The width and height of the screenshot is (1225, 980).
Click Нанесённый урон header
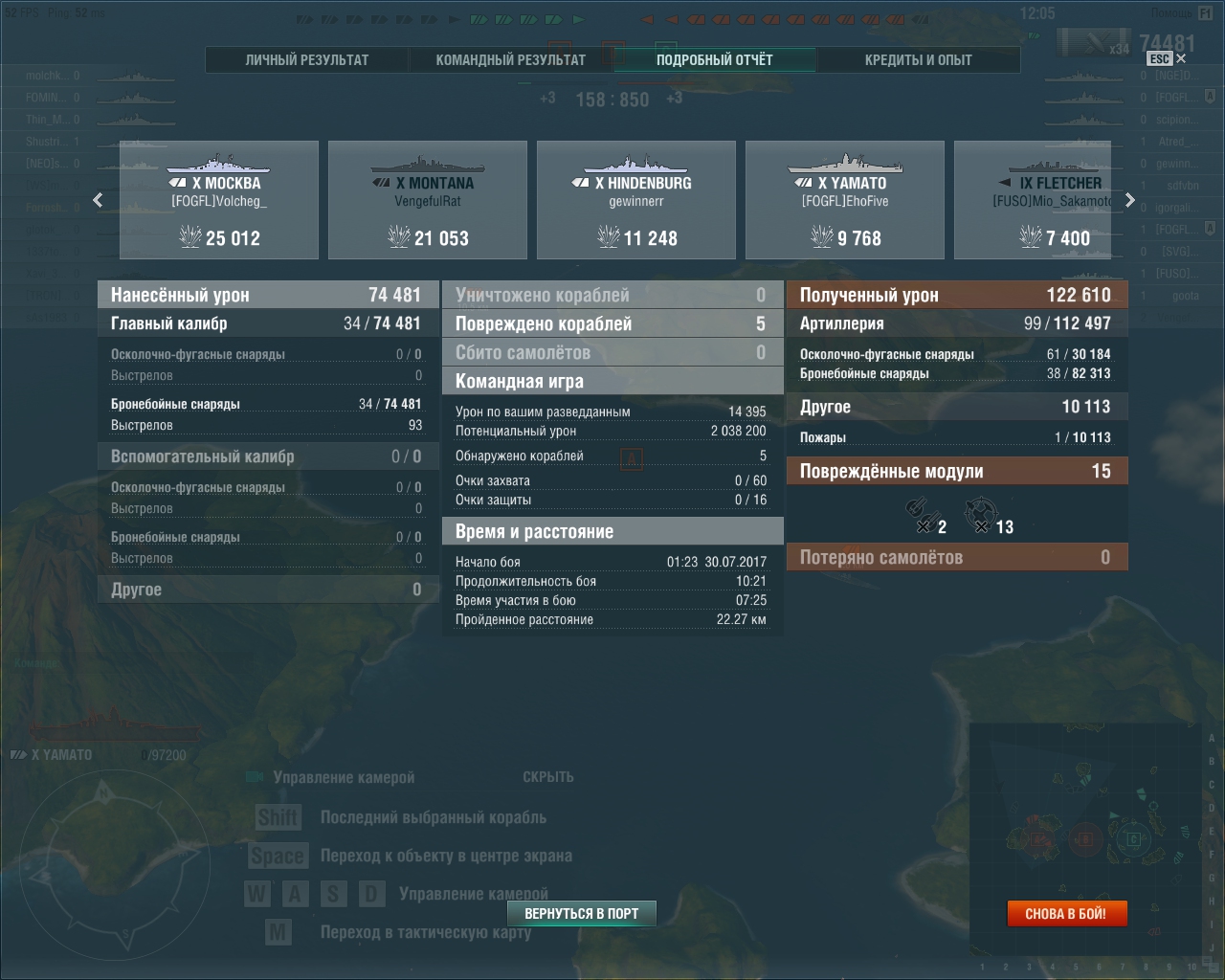[268, 295]
